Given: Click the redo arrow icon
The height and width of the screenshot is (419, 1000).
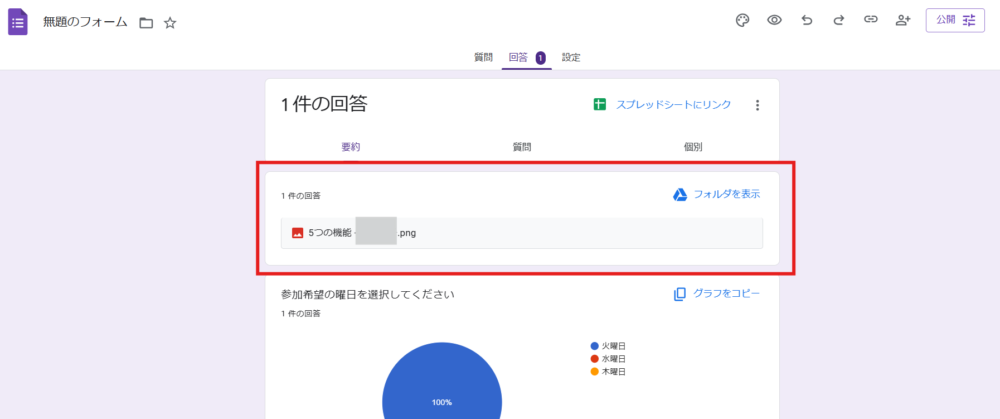Looking at the screenshot, I should pos(839,20).
